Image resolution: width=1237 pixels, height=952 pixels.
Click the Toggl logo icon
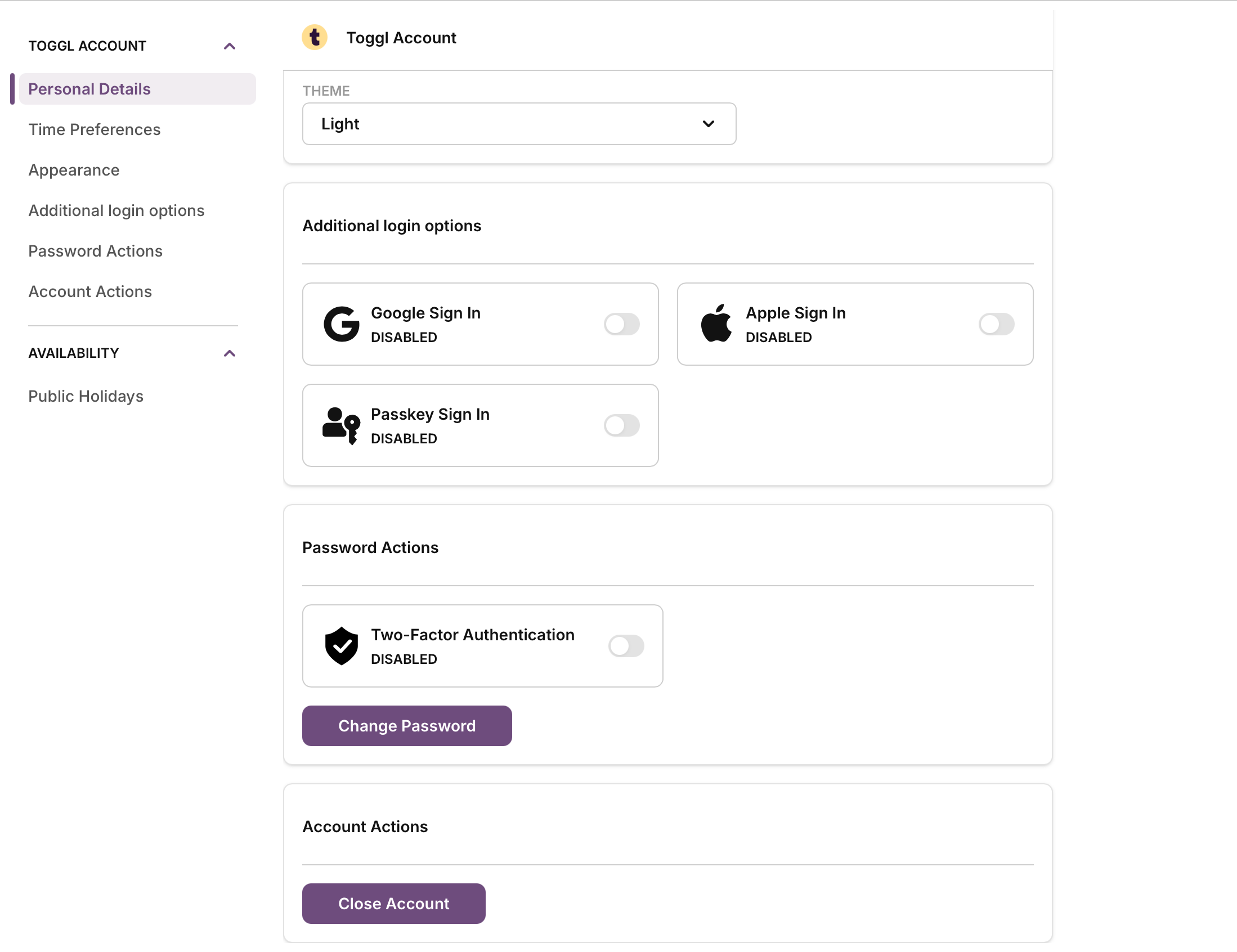[315, 37]
